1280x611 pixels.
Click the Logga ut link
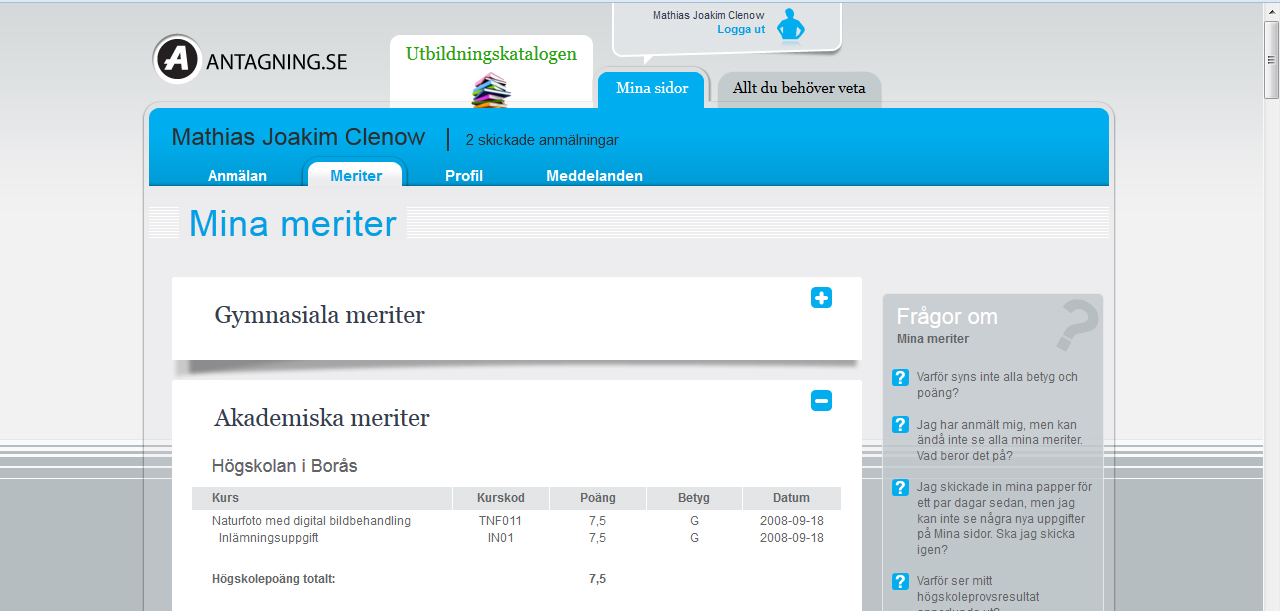(741, 30)
